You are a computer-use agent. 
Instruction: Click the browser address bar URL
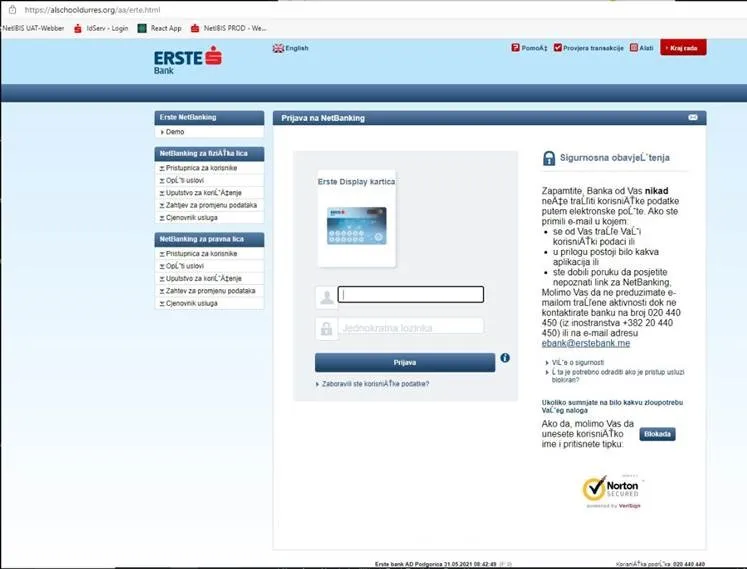click(92, 10)
